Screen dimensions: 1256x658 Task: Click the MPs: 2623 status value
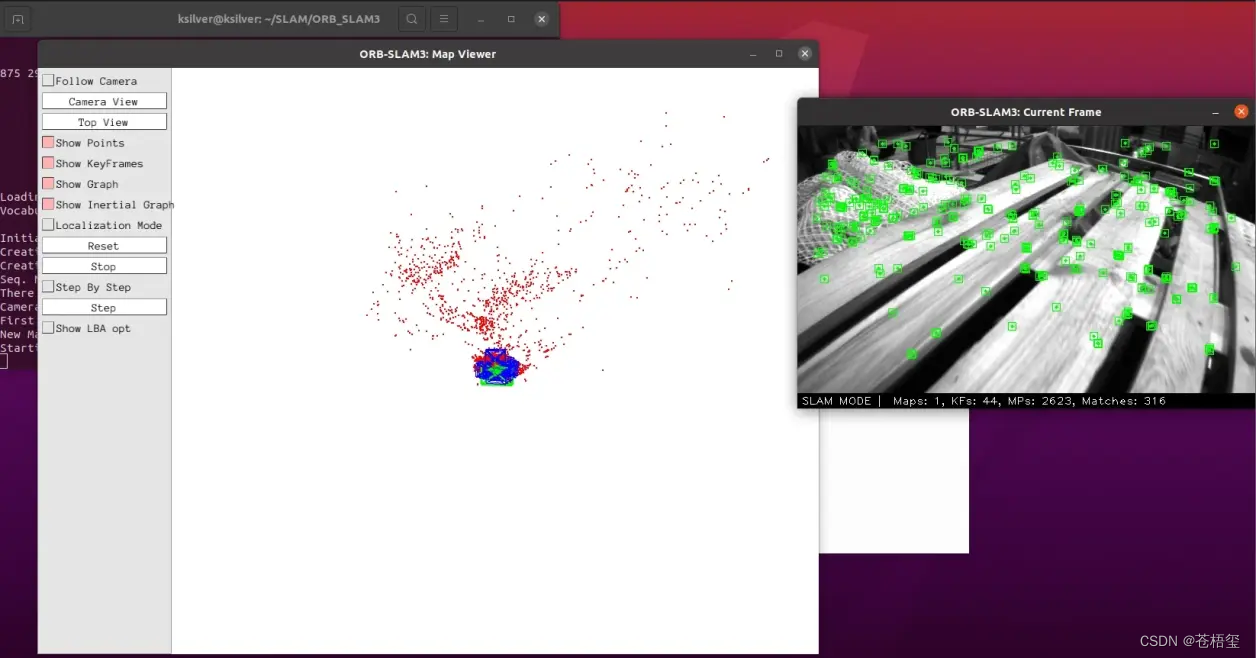[1041, 401]
